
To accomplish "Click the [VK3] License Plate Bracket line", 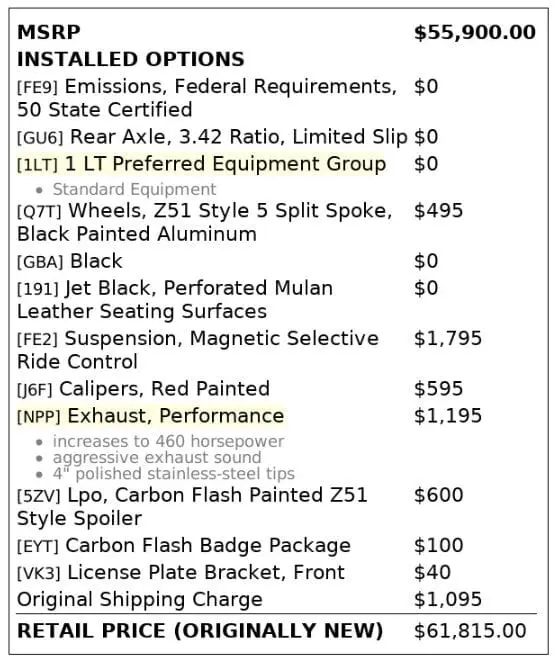I will pos(181,573).
